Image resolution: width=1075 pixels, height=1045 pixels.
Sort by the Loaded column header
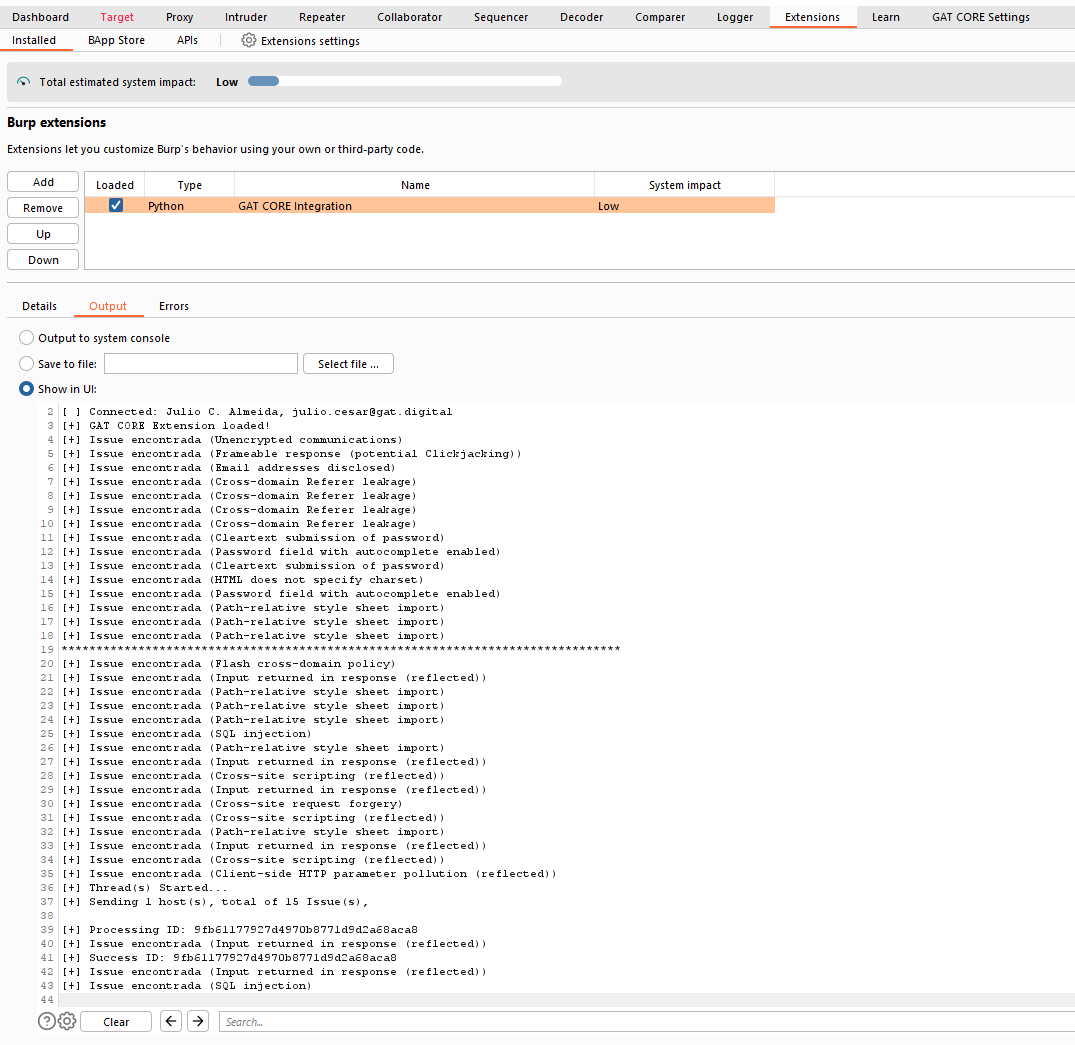click(114, 185)
